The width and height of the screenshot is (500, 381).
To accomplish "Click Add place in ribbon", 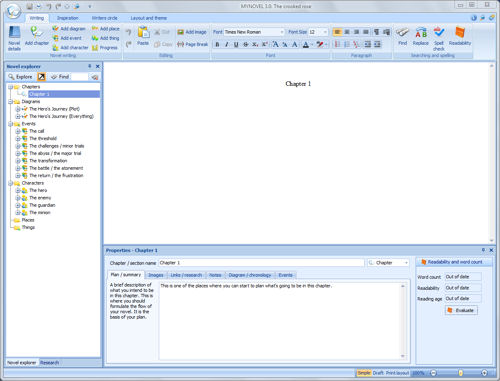I will point(105,29).
